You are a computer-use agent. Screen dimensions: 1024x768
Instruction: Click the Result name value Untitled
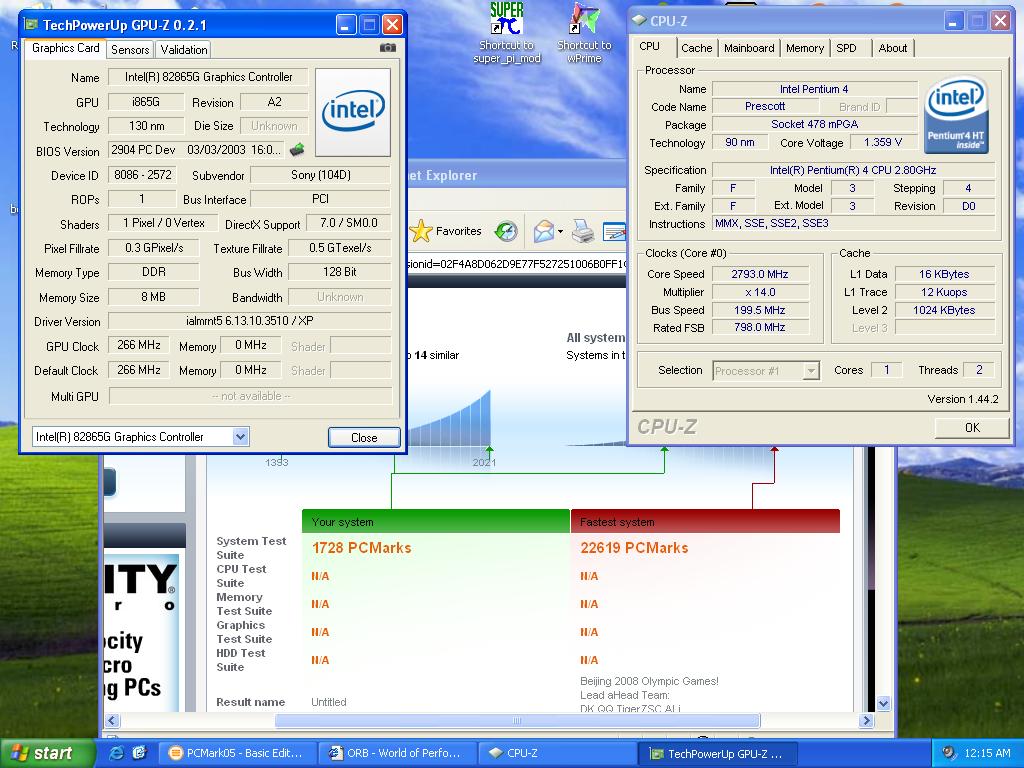(x=328, y=702)
